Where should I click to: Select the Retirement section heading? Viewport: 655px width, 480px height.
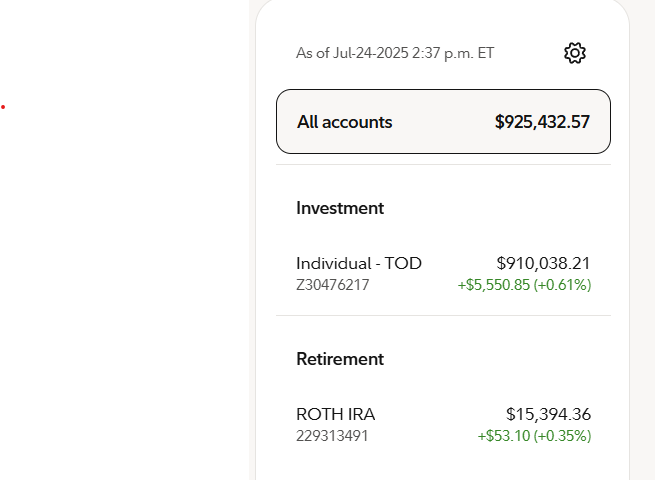[x=340, y=359]
